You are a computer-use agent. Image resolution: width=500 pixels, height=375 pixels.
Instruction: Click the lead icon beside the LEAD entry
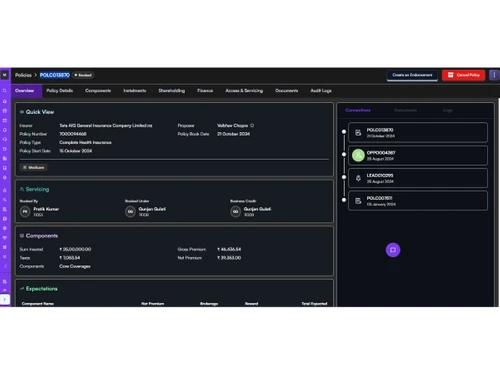point(358,178)
